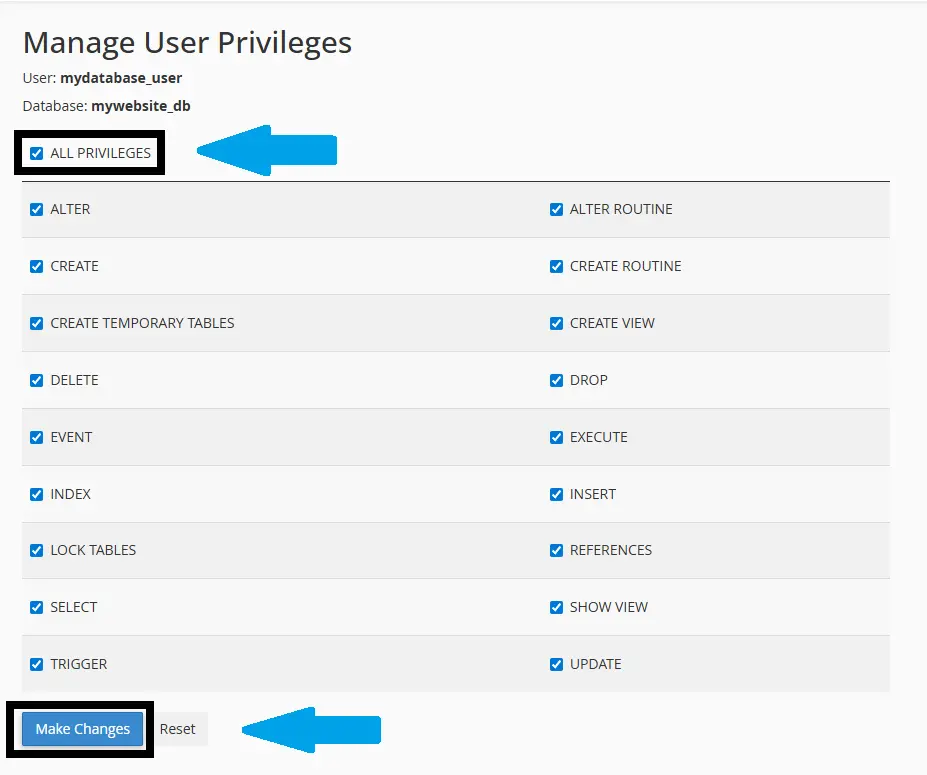Disable the DROP privilege checkbox
Image resolution: width=927 pixels, height=775 pixels.
pyautogui.click(x=556, y=380)
